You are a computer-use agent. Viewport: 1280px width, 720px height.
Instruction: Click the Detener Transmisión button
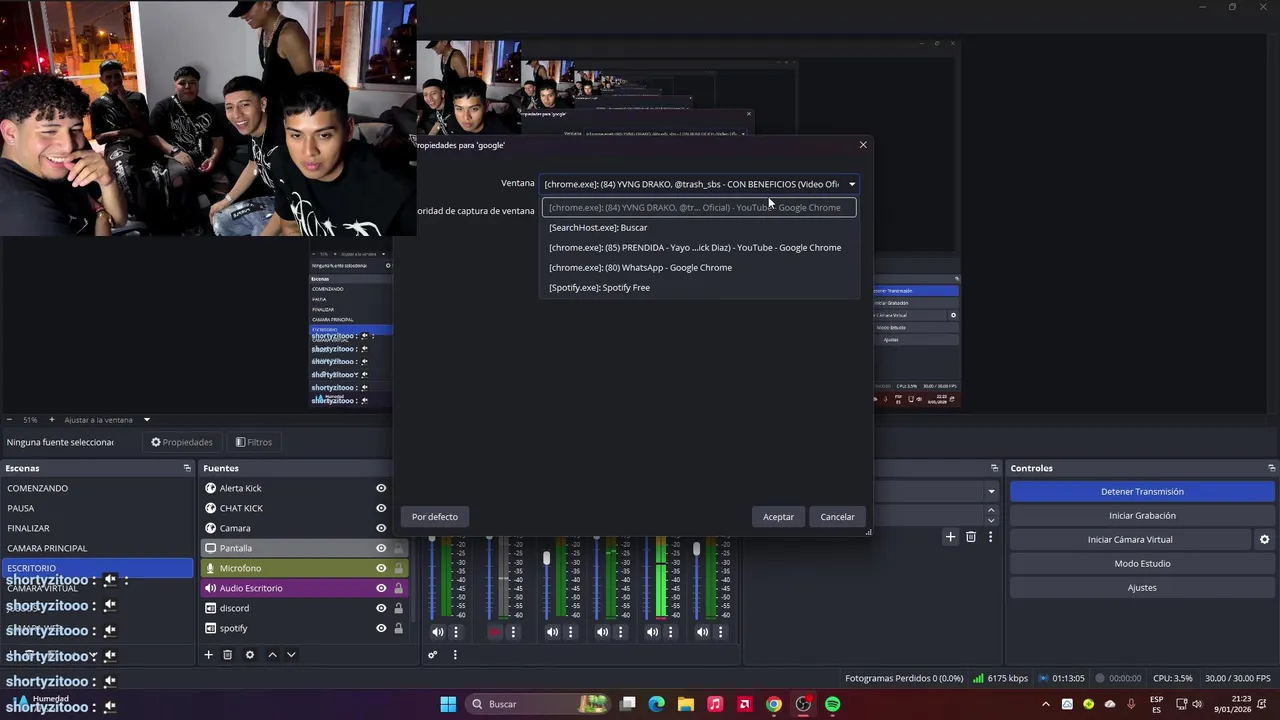point(1142,491)
